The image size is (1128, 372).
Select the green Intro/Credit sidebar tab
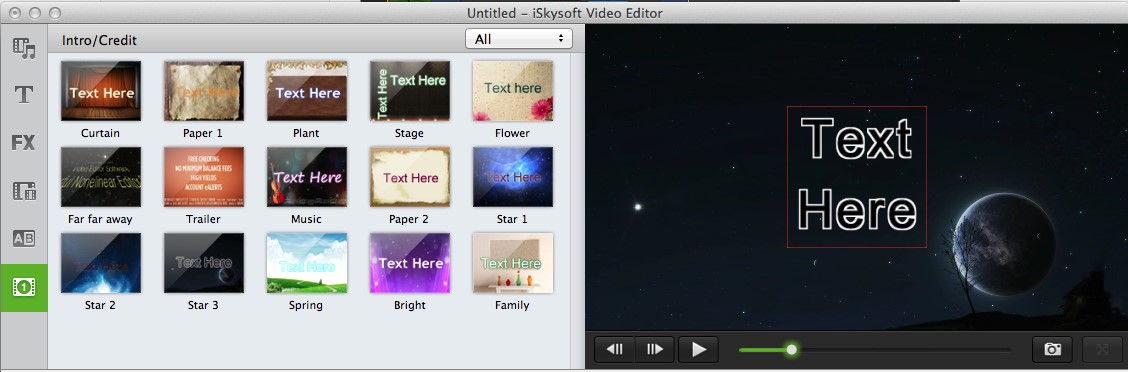(24, 287)
